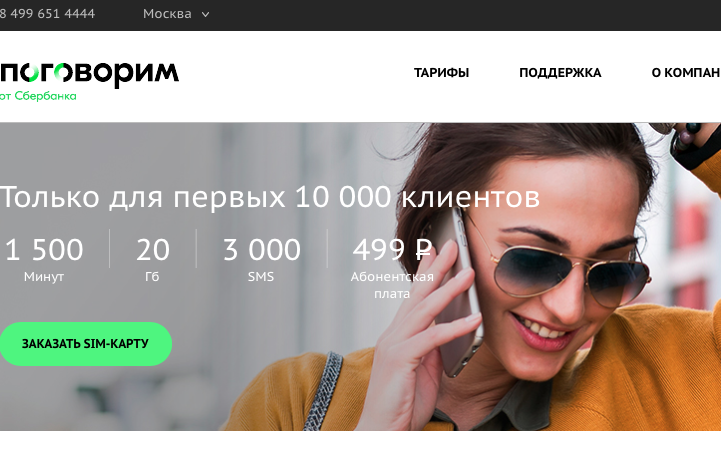Open the ТАРИФЫ menu item
The image size is (721, 465).
(x=441, y=73)
